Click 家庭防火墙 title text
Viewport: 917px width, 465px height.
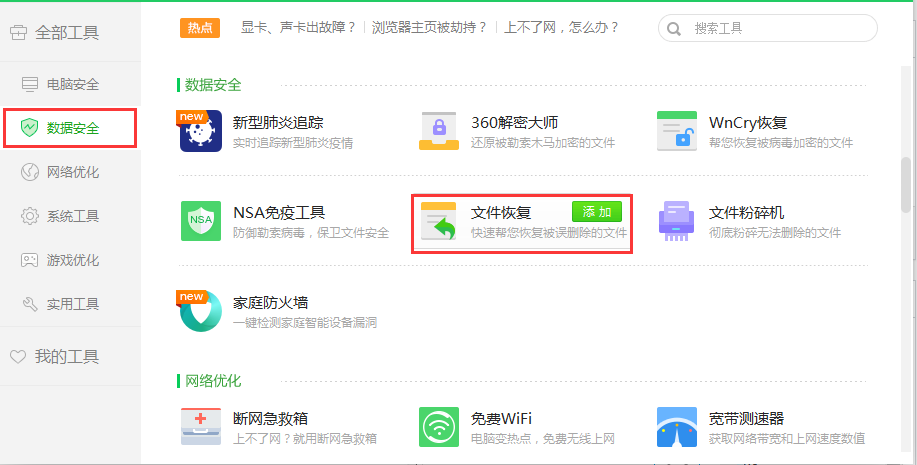pos(270,303)
